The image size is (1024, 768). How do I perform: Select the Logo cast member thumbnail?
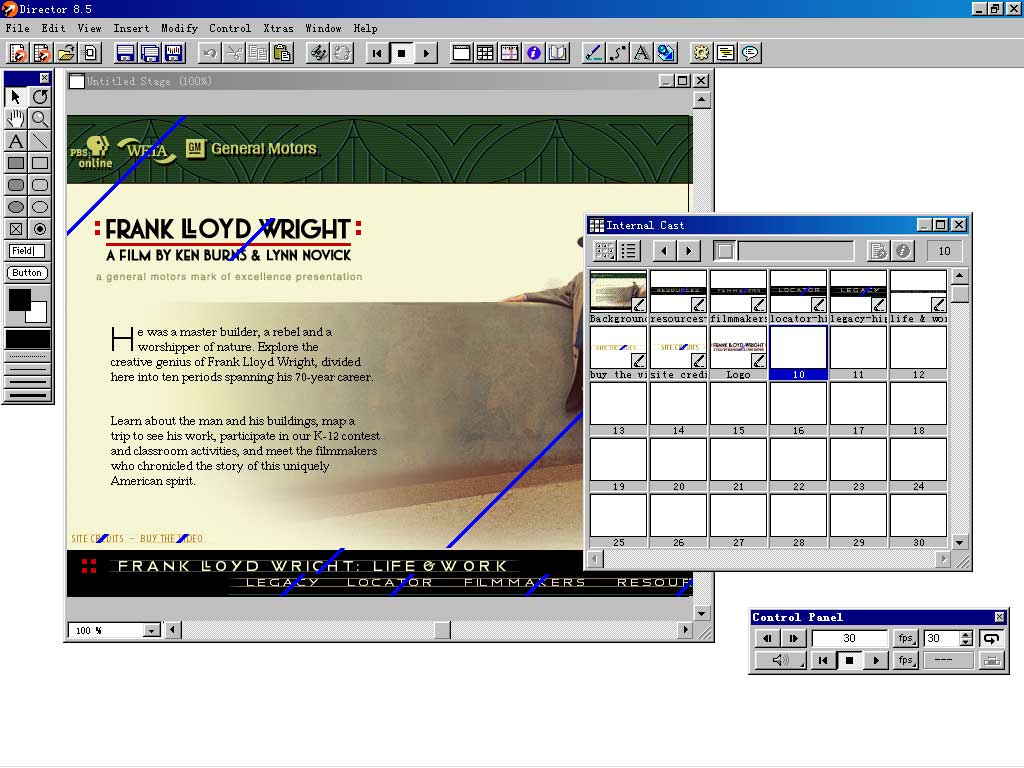point(738,347)
